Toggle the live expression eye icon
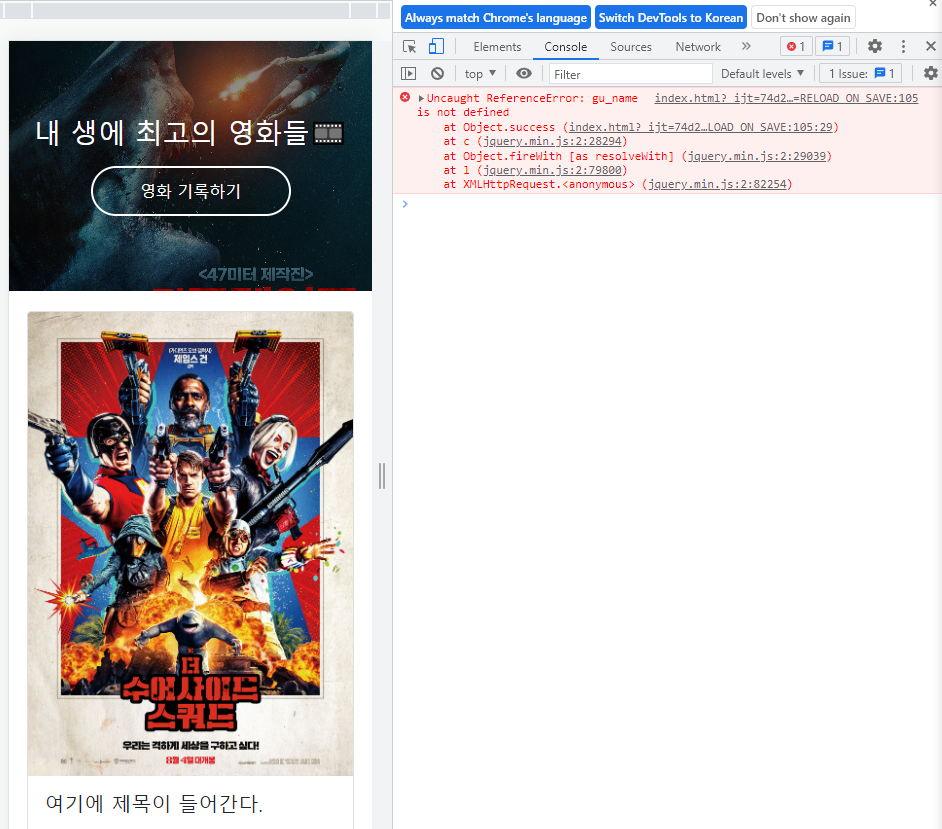Screen dimensions: 942x829 tap(524, 73)
